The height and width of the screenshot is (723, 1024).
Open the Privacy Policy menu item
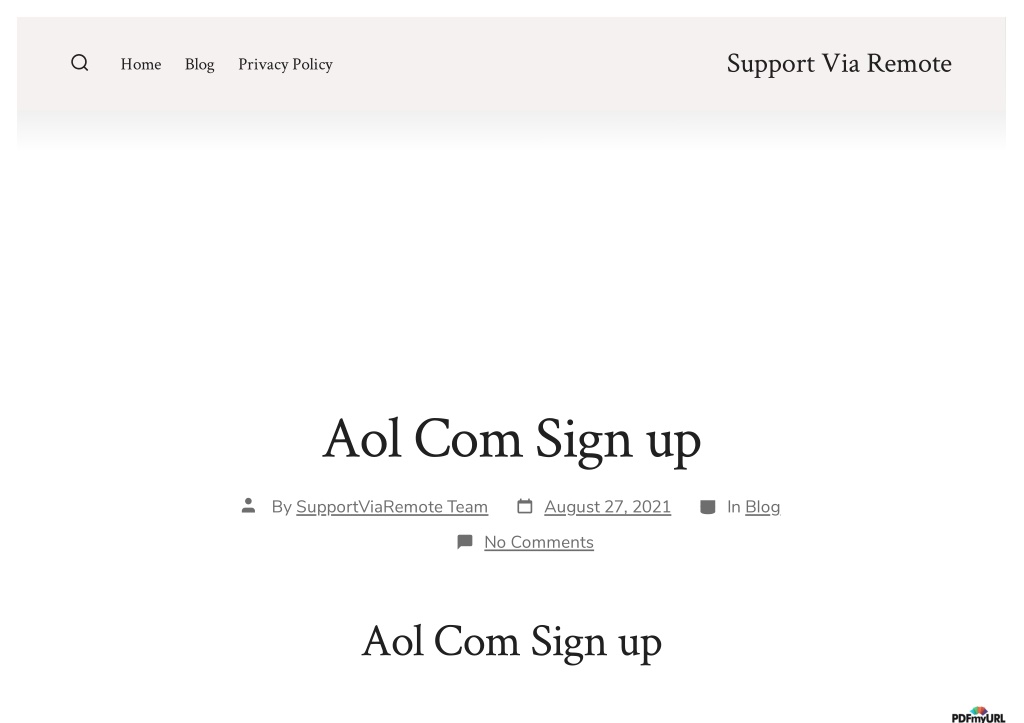tap(285, 65)
